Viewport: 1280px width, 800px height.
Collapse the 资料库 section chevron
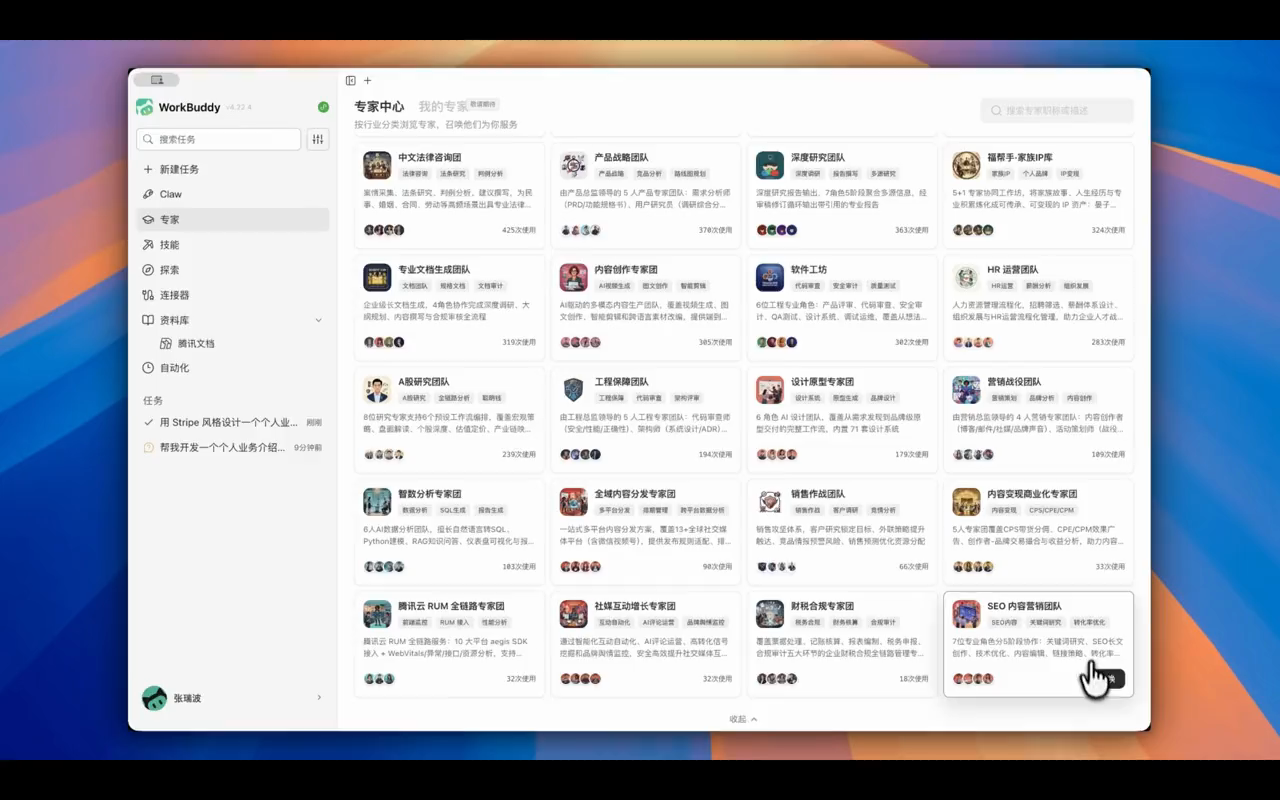319,320
